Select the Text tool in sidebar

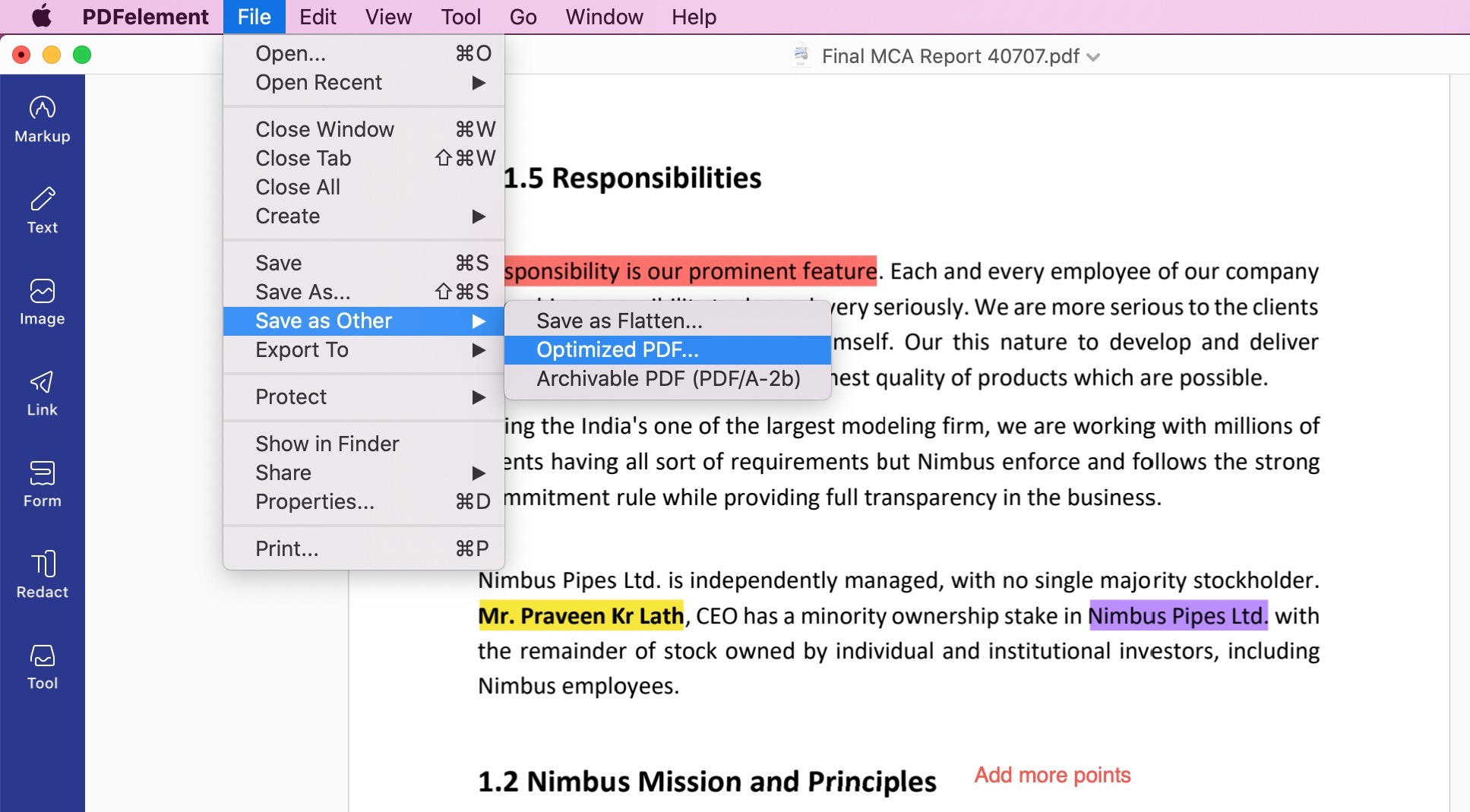[43, 211]
